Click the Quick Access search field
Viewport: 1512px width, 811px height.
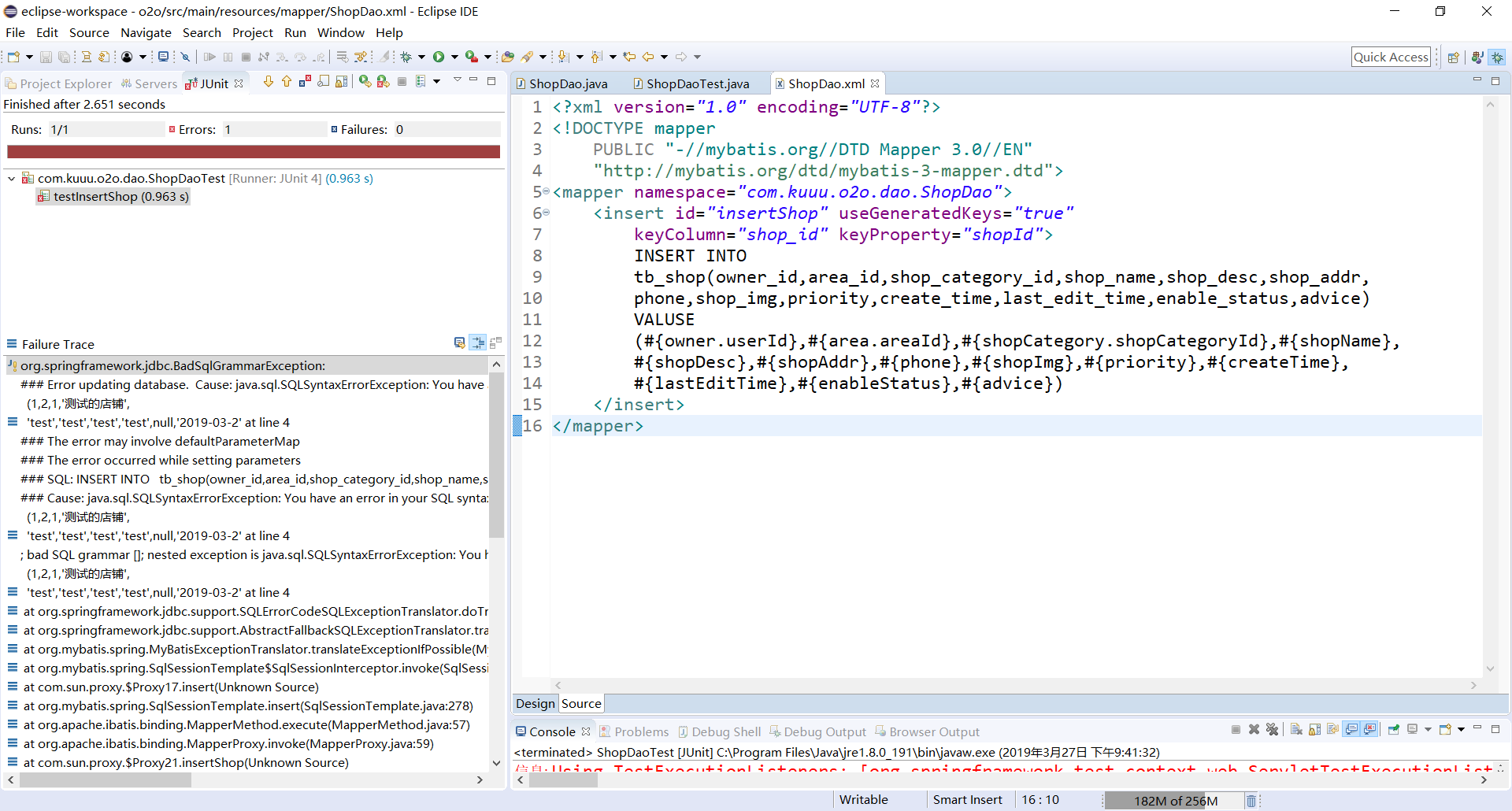pos(1390,57)
